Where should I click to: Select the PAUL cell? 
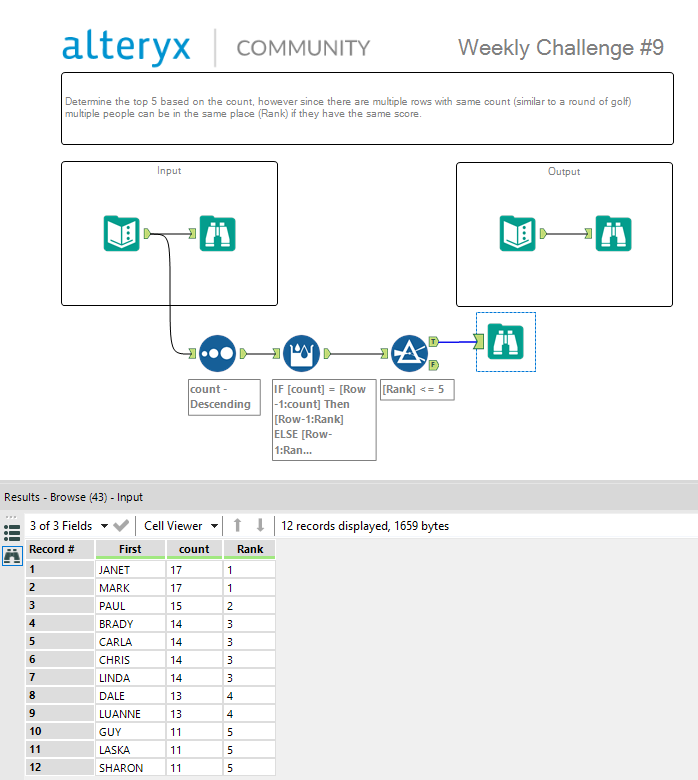point(130,606)
